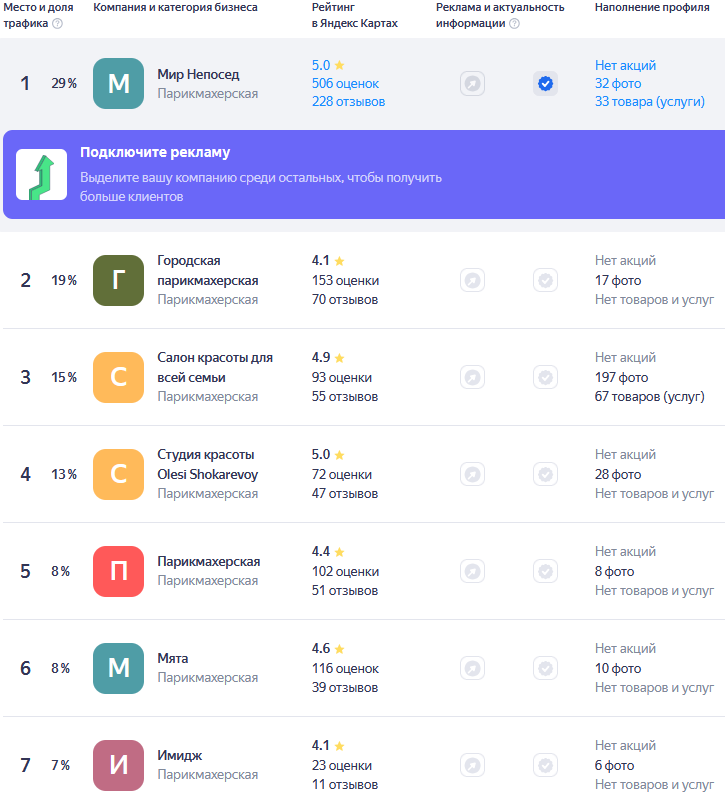
Task: Click the advertising arrow icon for Городская парикмахерская
Action: [472, 280]
